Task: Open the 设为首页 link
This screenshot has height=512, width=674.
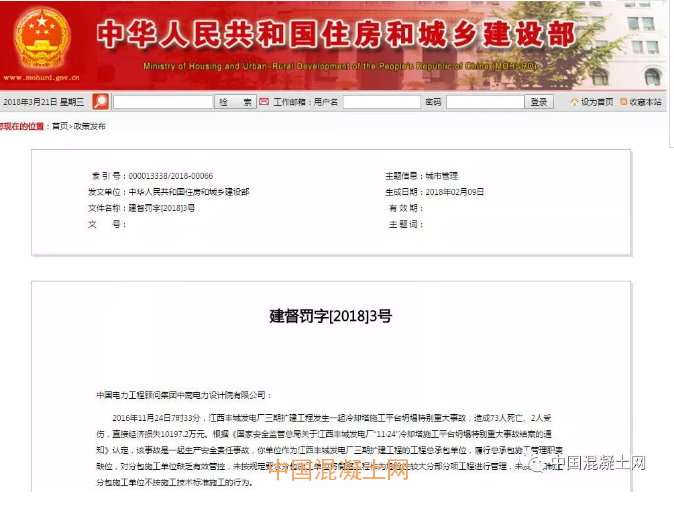Action: [597, 102]
